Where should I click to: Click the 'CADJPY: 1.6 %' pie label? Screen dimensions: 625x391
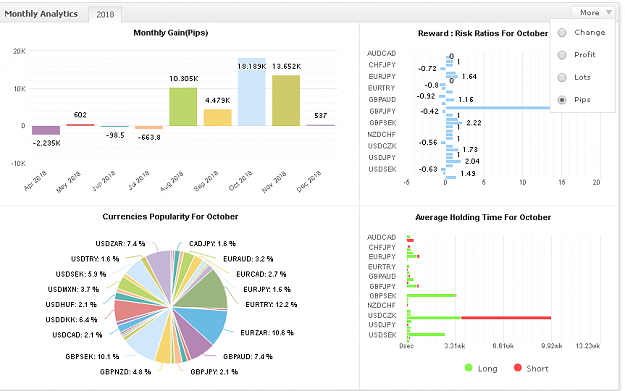(212, 244)
